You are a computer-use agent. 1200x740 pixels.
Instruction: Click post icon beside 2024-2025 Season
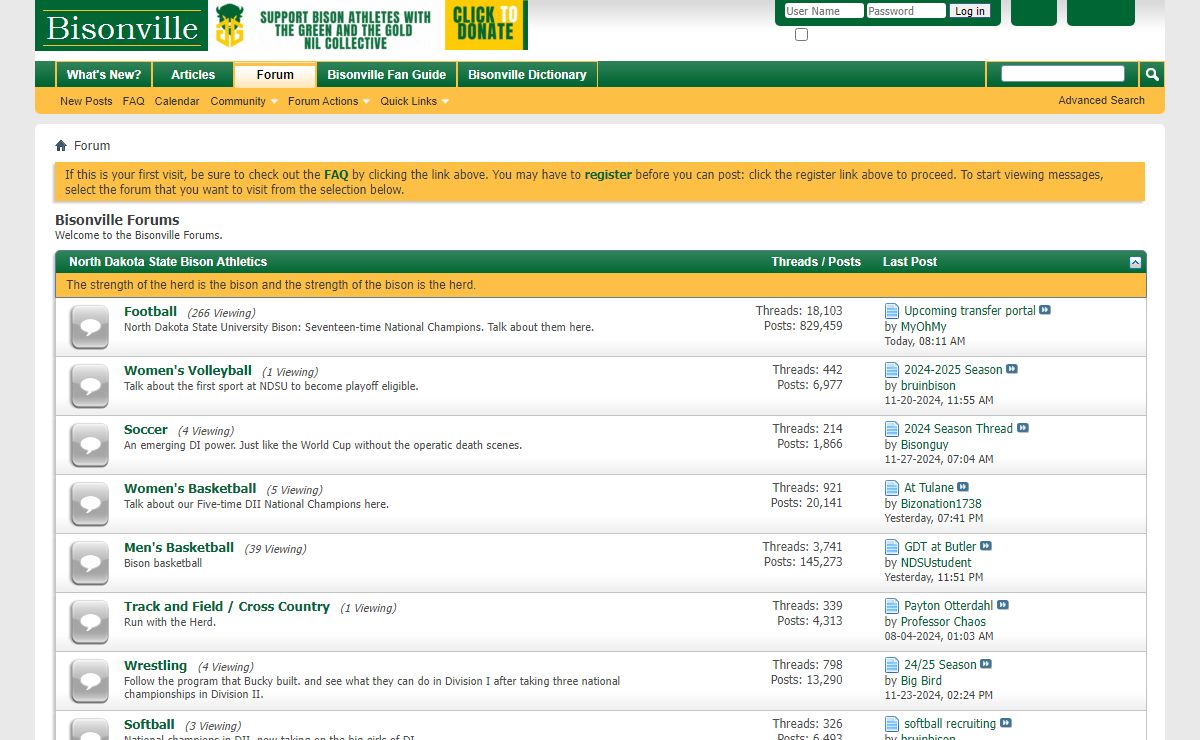892,370
